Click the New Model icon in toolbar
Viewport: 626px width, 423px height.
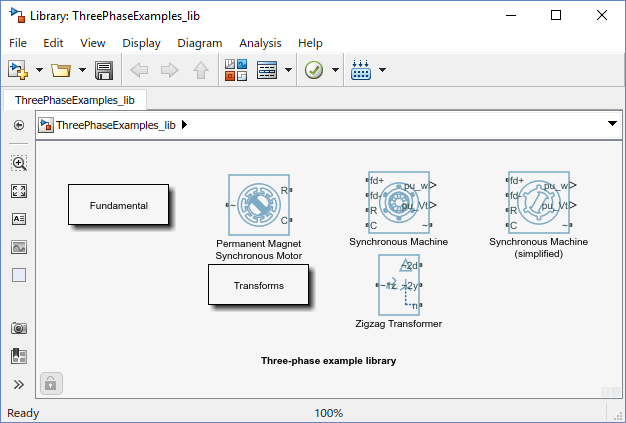tap(18, 70)
